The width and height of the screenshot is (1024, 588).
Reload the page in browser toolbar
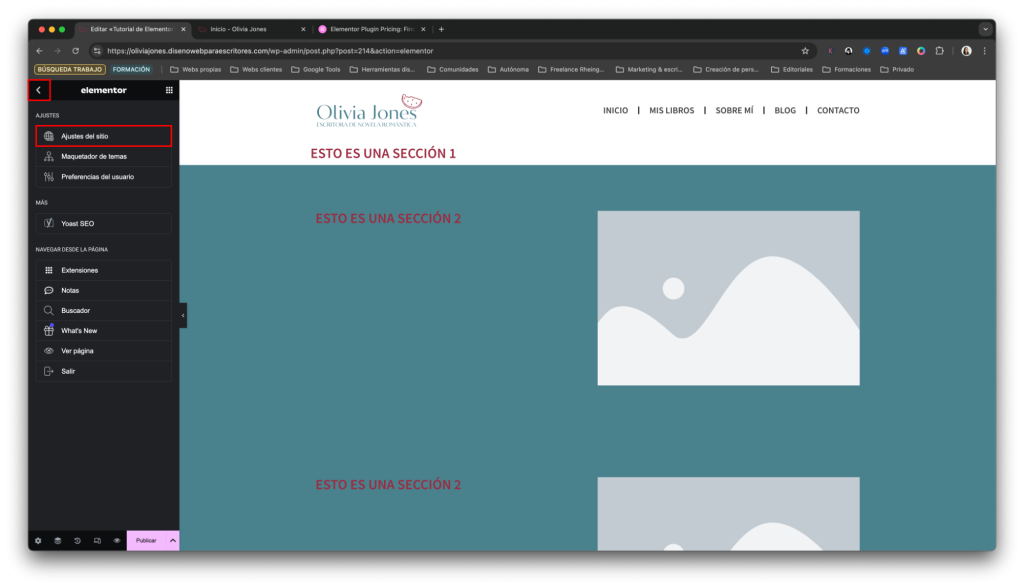[x=75, y=50]
